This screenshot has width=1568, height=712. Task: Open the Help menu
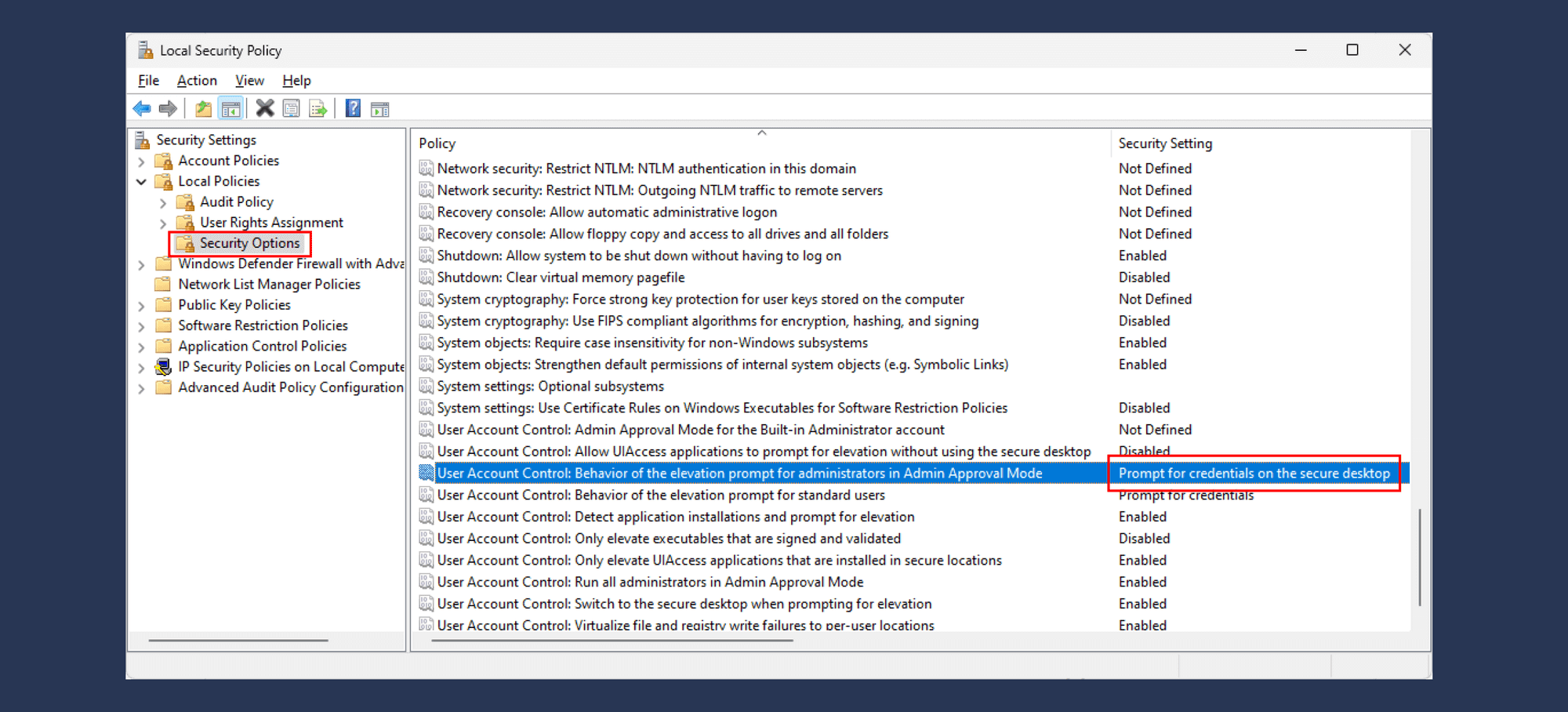point(296,80)
